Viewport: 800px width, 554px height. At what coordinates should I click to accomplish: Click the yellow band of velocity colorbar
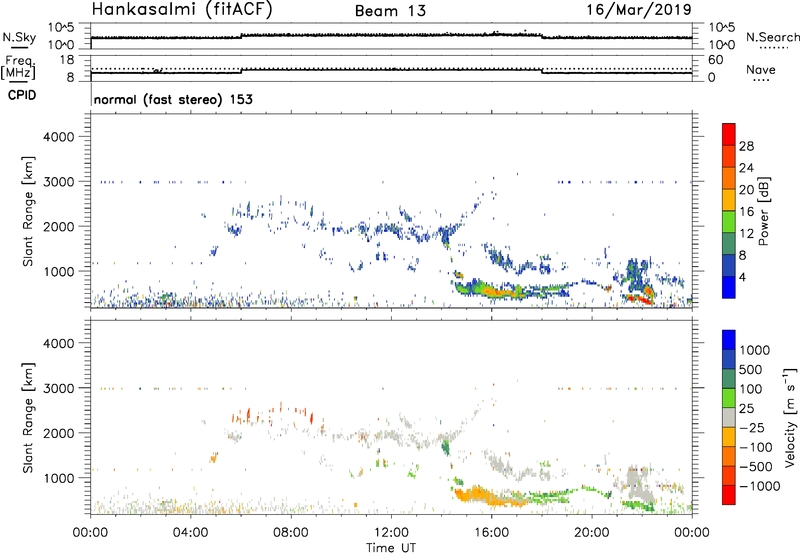pos(729,437)
